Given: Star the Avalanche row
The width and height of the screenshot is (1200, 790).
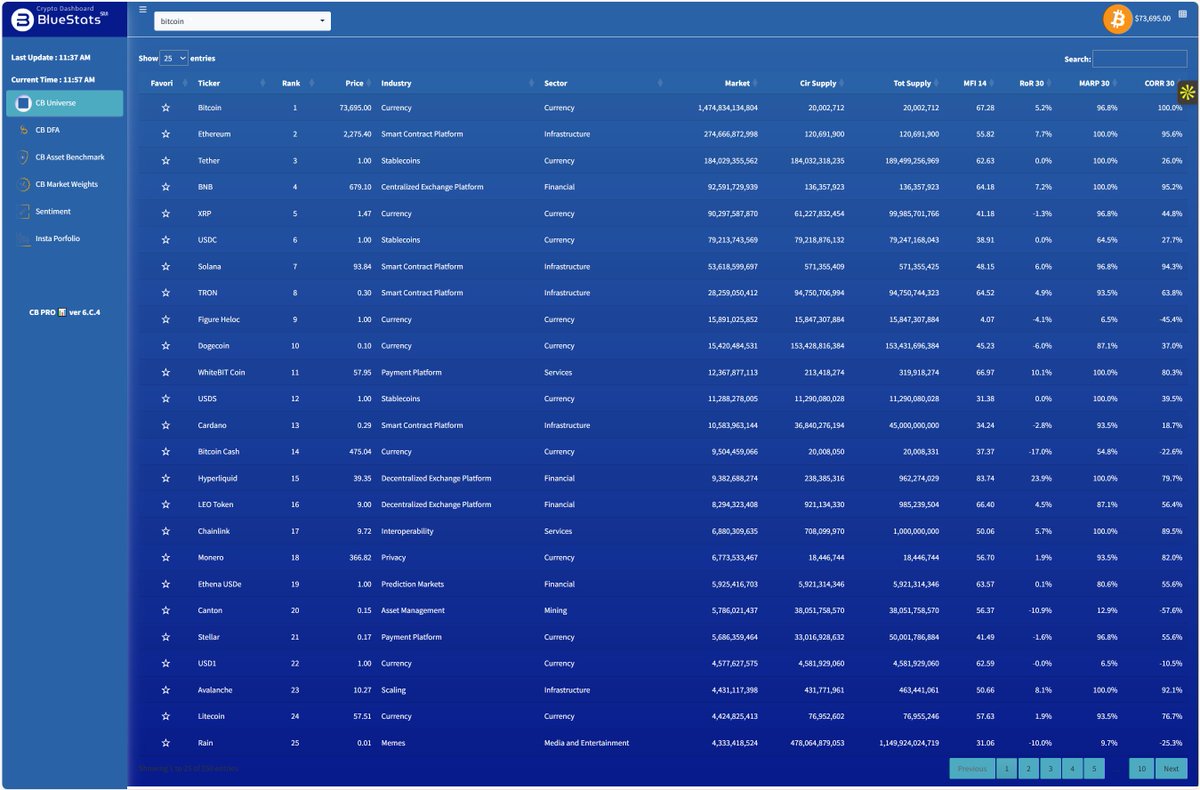Looking at the screenshot, I should [166, 690].
